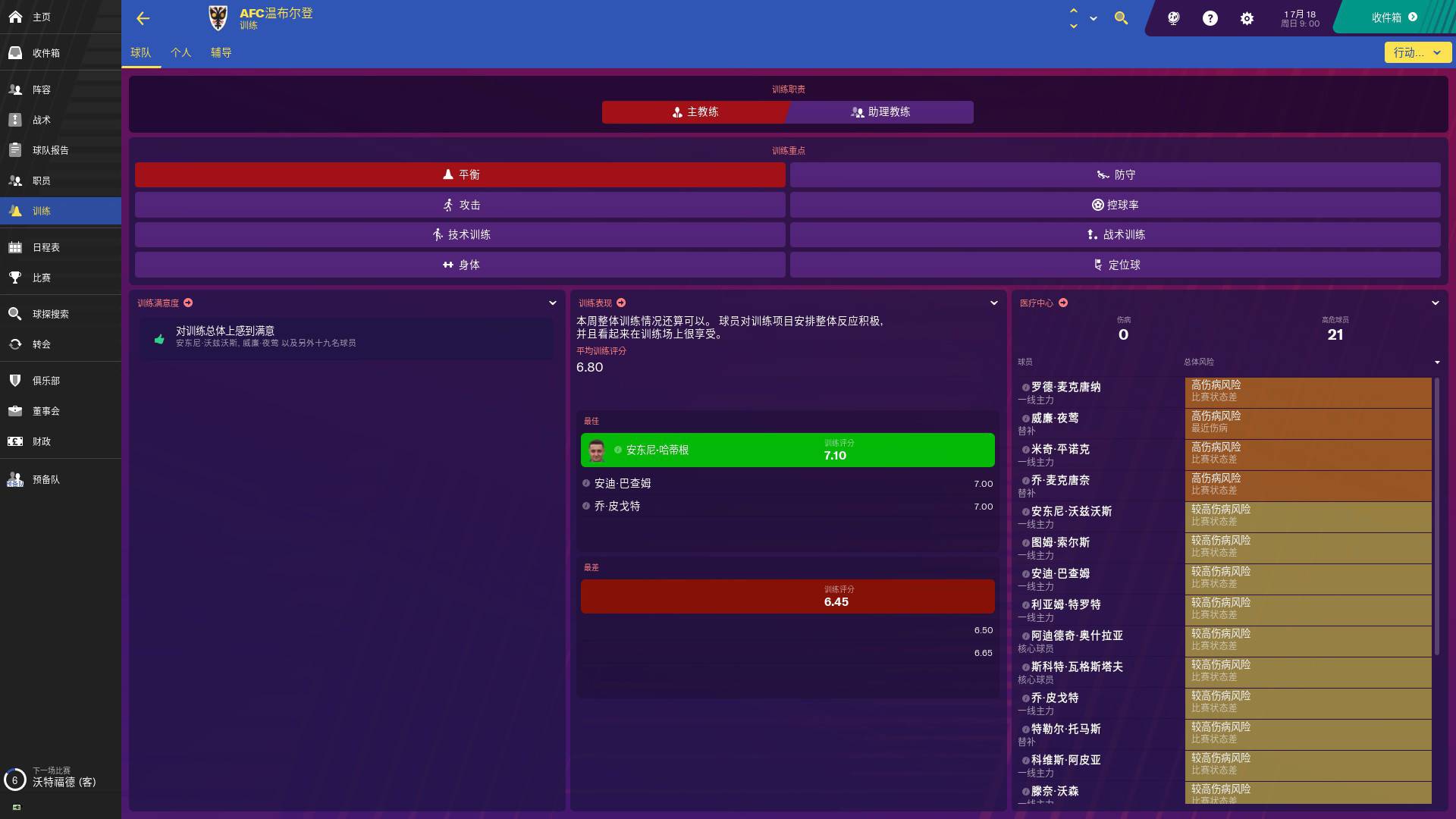Collapse 训练满意度 panel chevron

point(552,303)
